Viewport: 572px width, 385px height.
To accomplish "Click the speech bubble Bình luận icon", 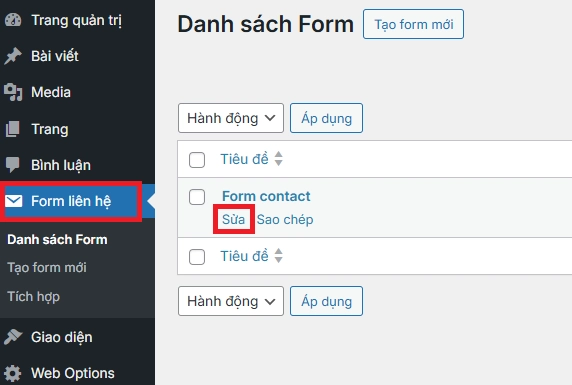I will click(x=13, y=165).
